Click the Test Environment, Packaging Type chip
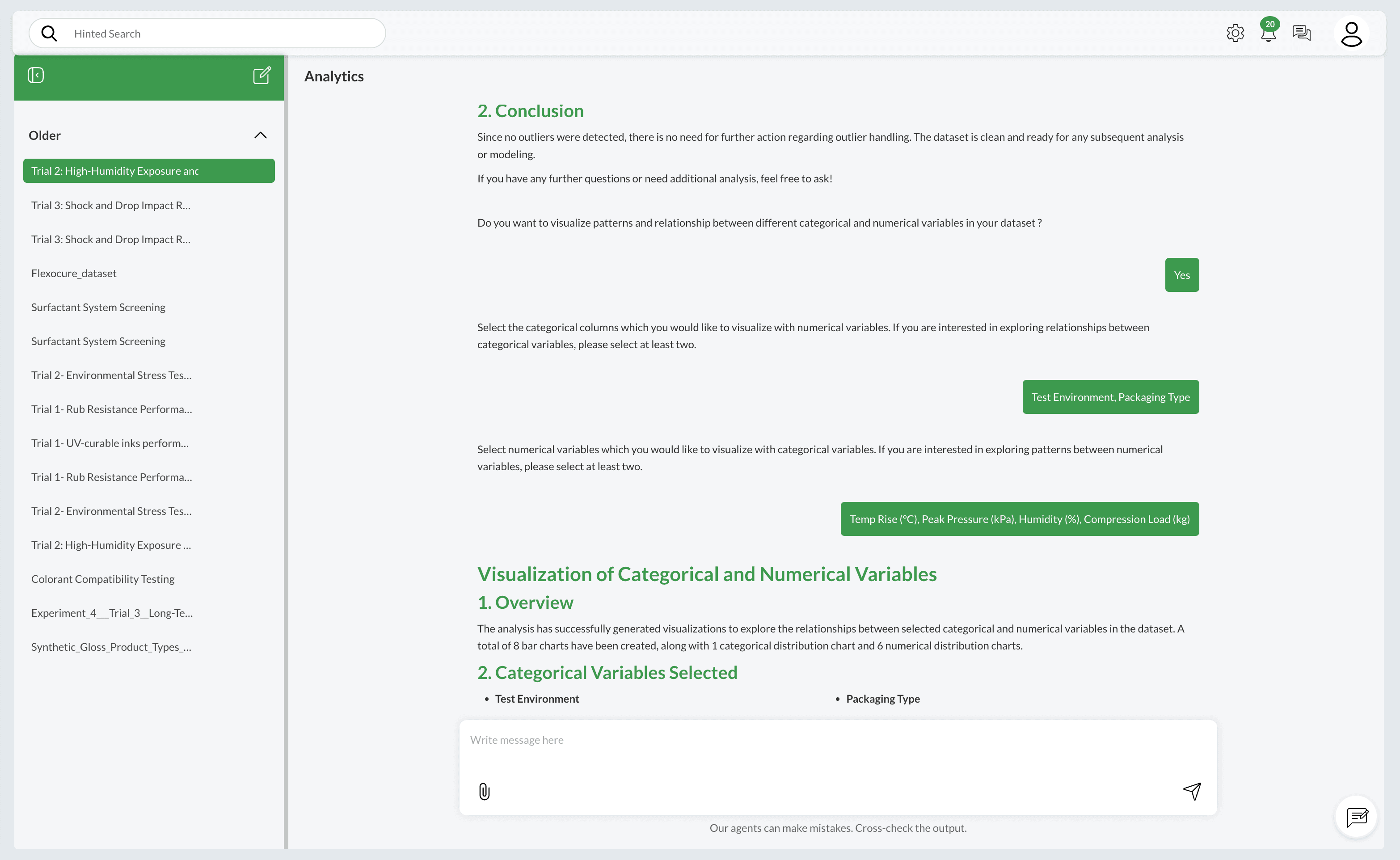1400x860 pixels. click(1110, 396)
